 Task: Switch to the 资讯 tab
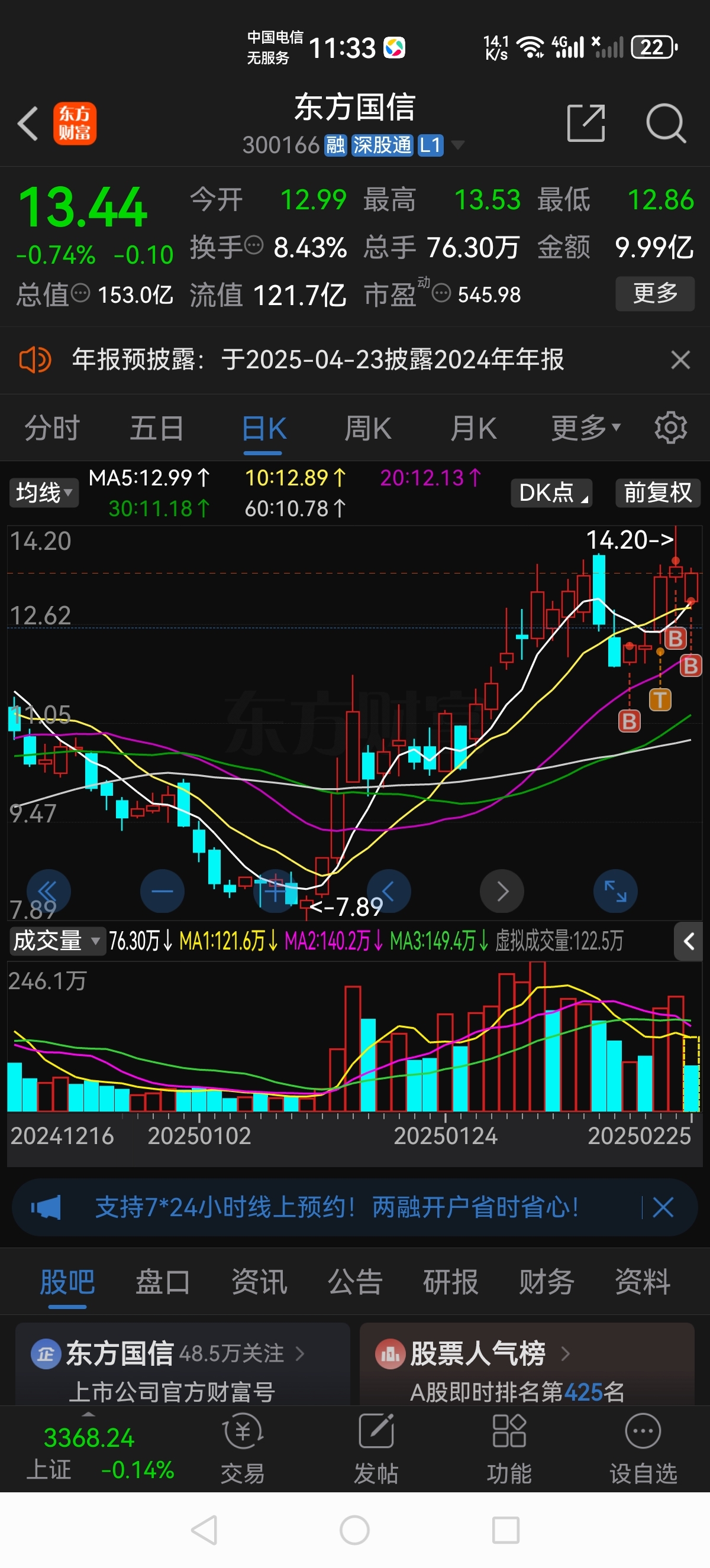[259, 1282]
